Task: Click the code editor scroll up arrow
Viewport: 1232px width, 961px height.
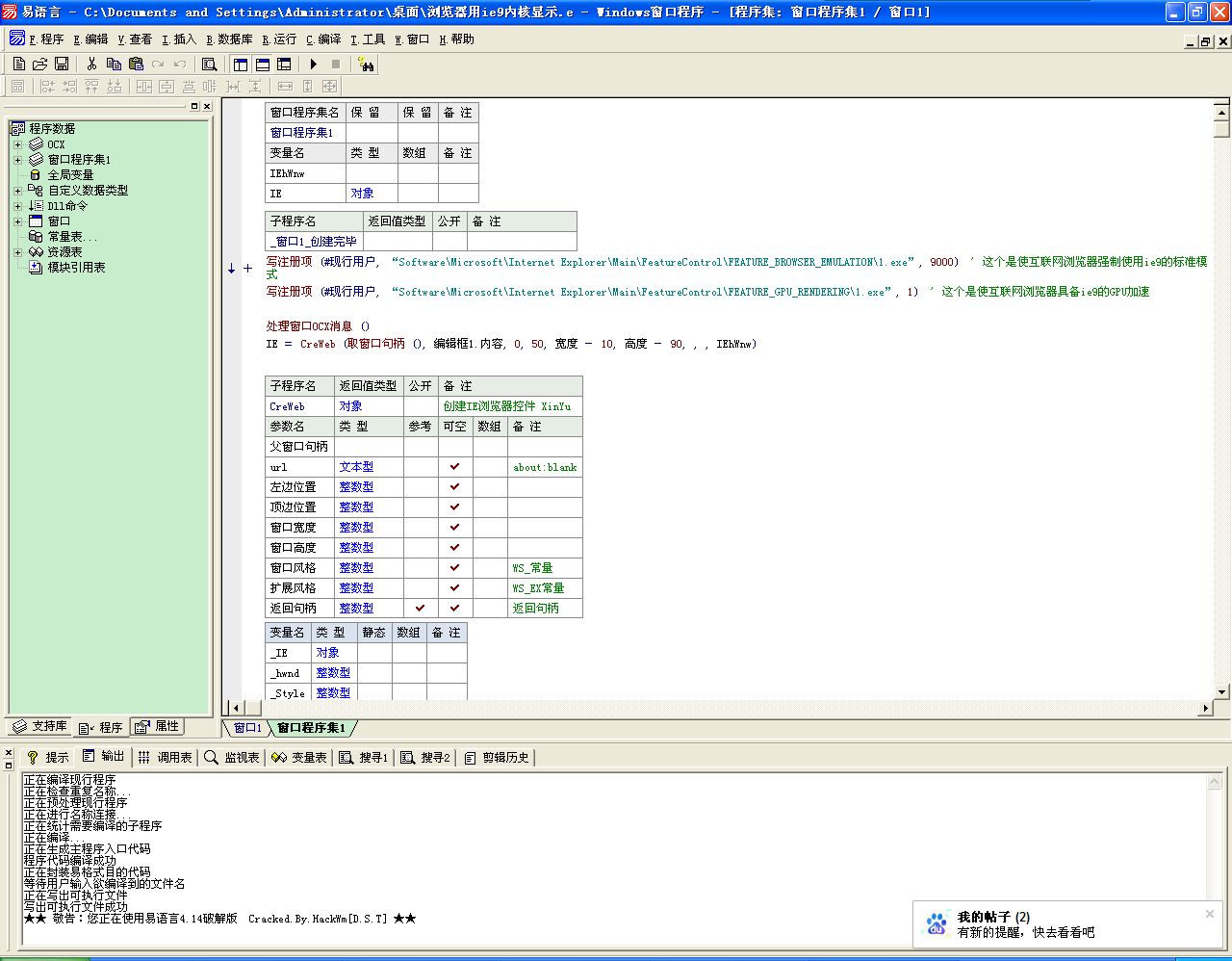Action: tap(1221, 113)
